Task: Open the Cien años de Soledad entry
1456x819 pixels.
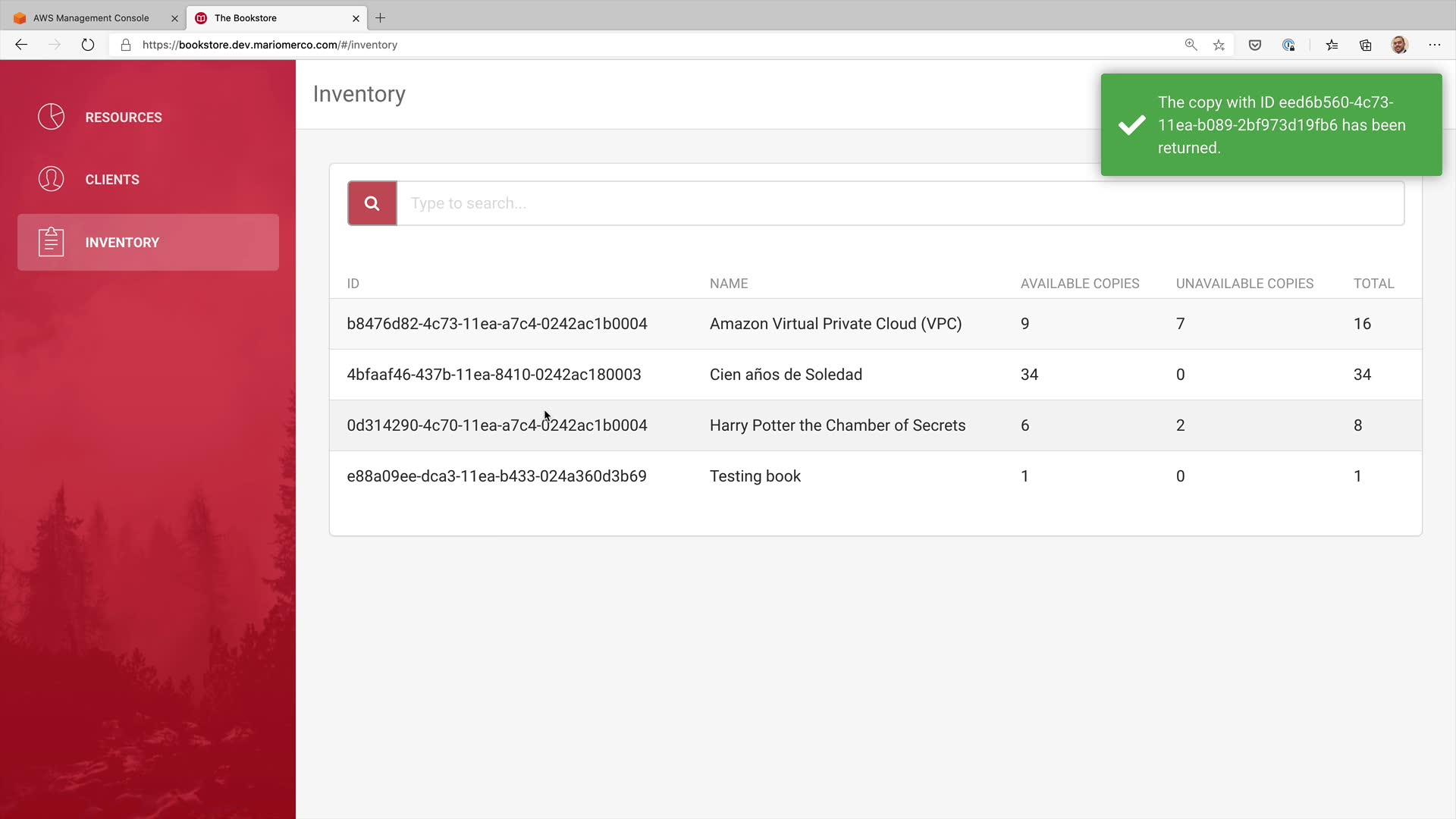Action: click(785, 375)
